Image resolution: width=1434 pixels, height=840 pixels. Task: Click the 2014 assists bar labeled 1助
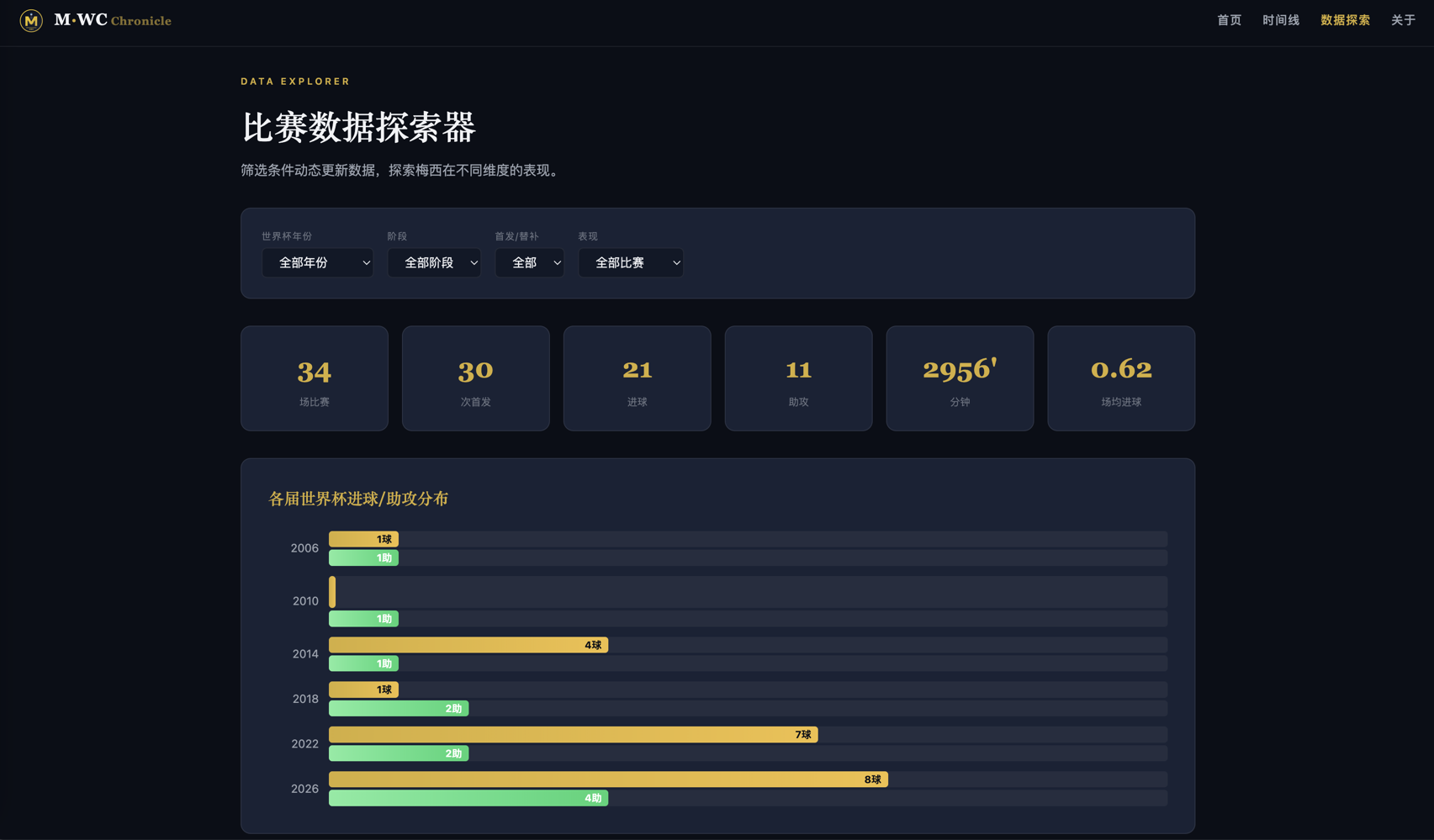tap(363, 663)
